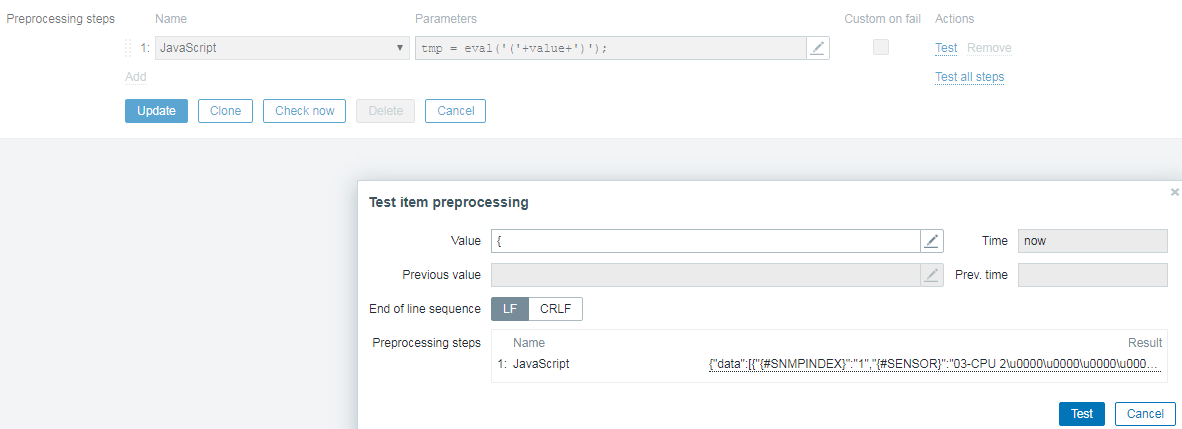Click the blue Test button in dialog
The height and width of the screenshot is (429, 1182).
pos(1082,414)
